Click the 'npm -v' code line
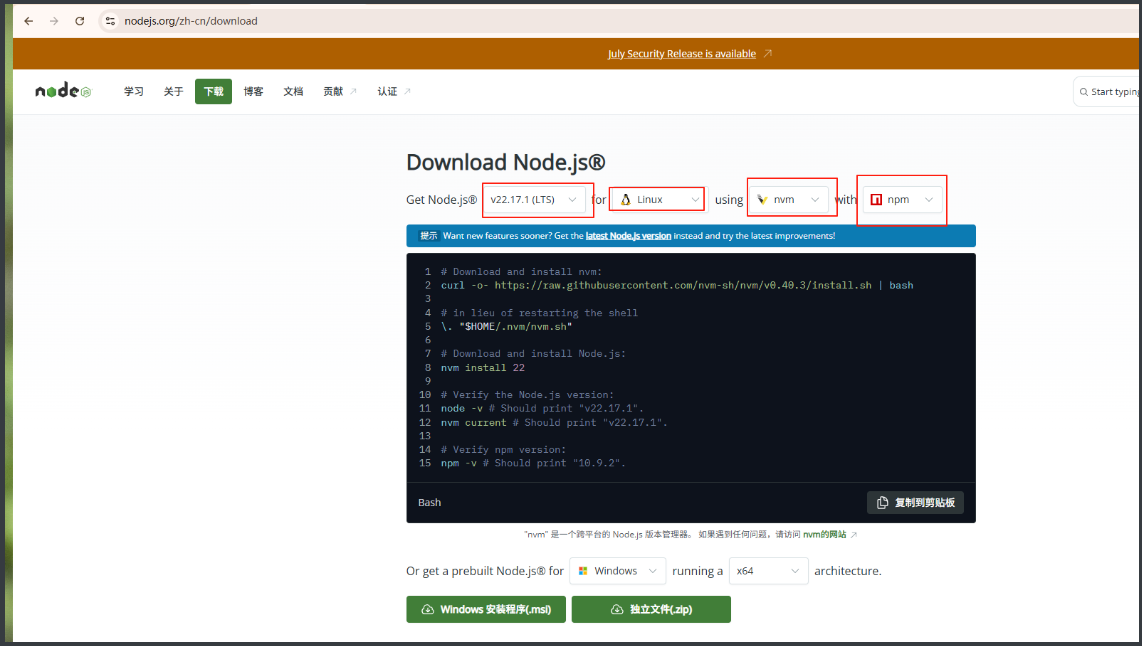Image resolution: width=1142 pixels, height=646 pixels. [x=532, y=463]
